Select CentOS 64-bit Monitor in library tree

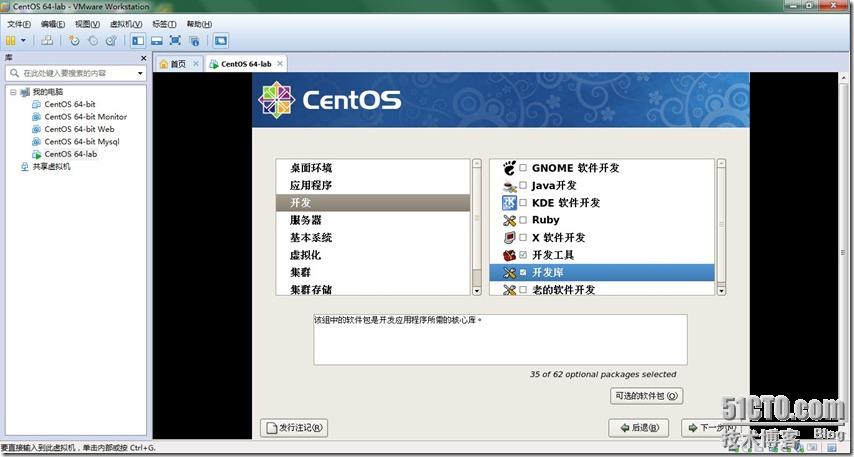coord(86,117)
